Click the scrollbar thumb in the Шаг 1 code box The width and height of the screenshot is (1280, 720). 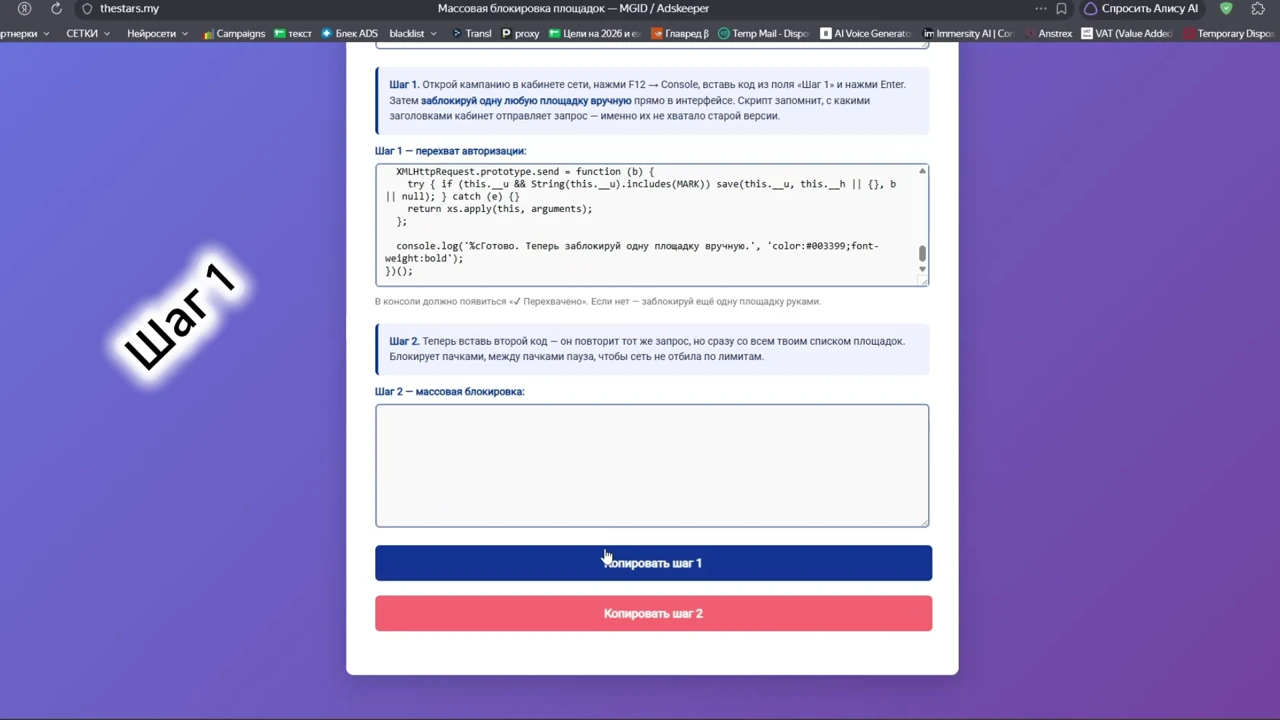922,254
